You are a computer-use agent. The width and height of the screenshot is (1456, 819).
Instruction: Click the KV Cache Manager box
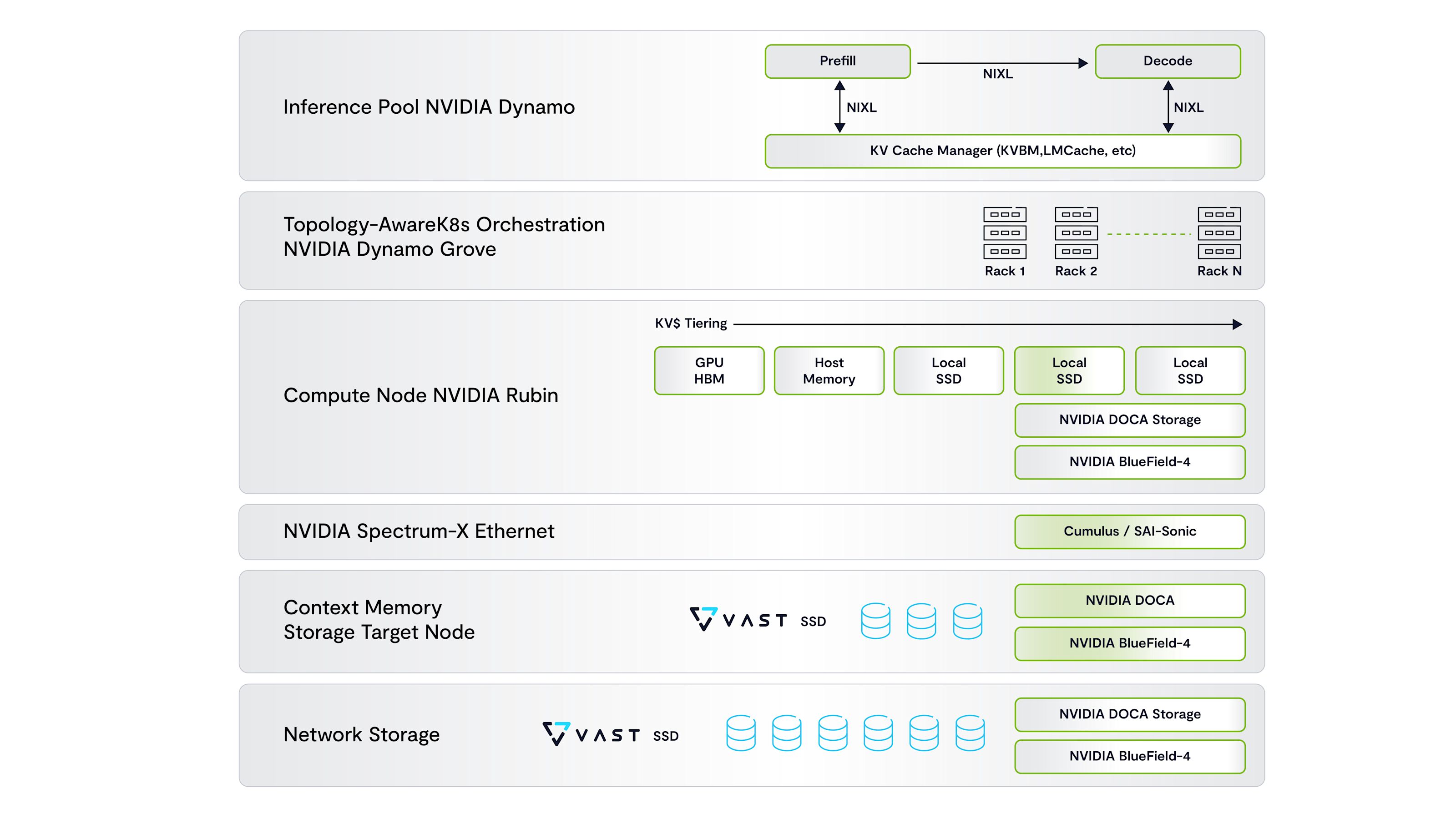(x=1003, y=151)
